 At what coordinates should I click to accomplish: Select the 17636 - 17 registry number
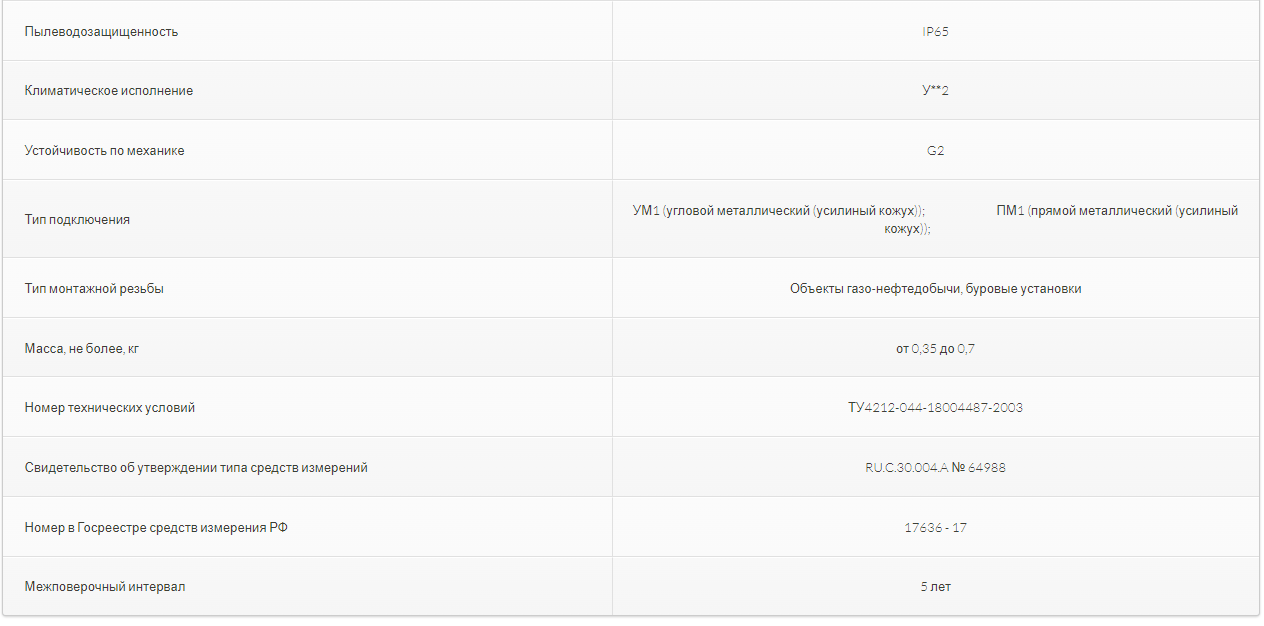[935, 527]
